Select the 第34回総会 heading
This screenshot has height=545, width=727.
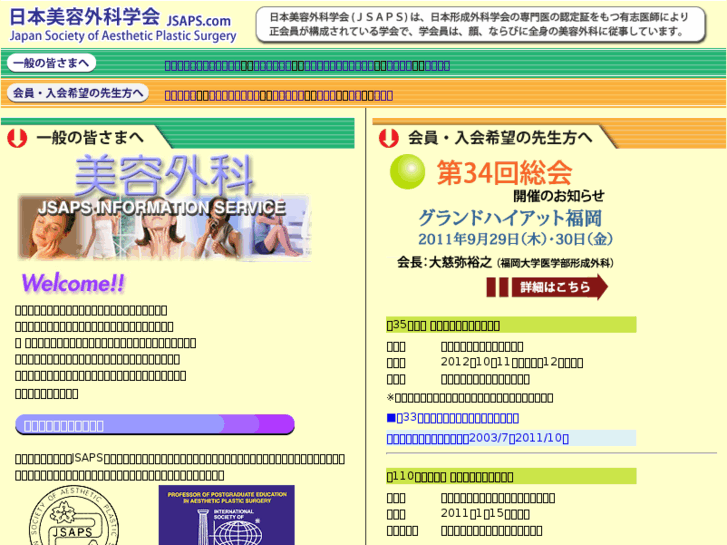504,173
